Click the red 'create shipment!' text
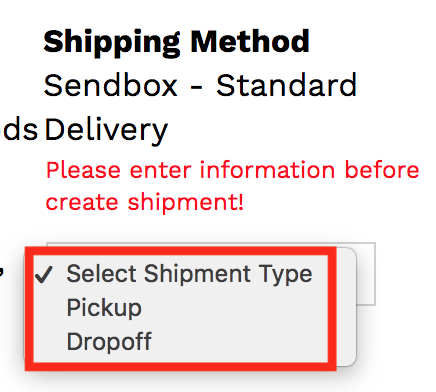This screenshot has height=392, width=436. (145, 202)
